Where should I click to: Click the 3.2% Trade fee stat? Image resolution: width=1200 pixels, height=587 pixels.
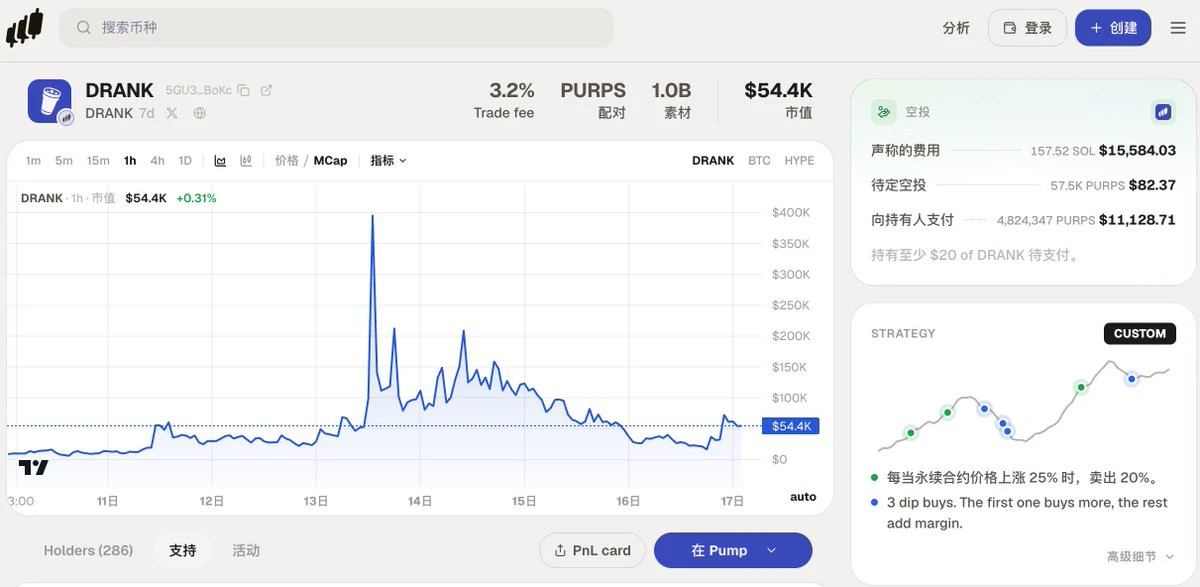pos(504,100)
